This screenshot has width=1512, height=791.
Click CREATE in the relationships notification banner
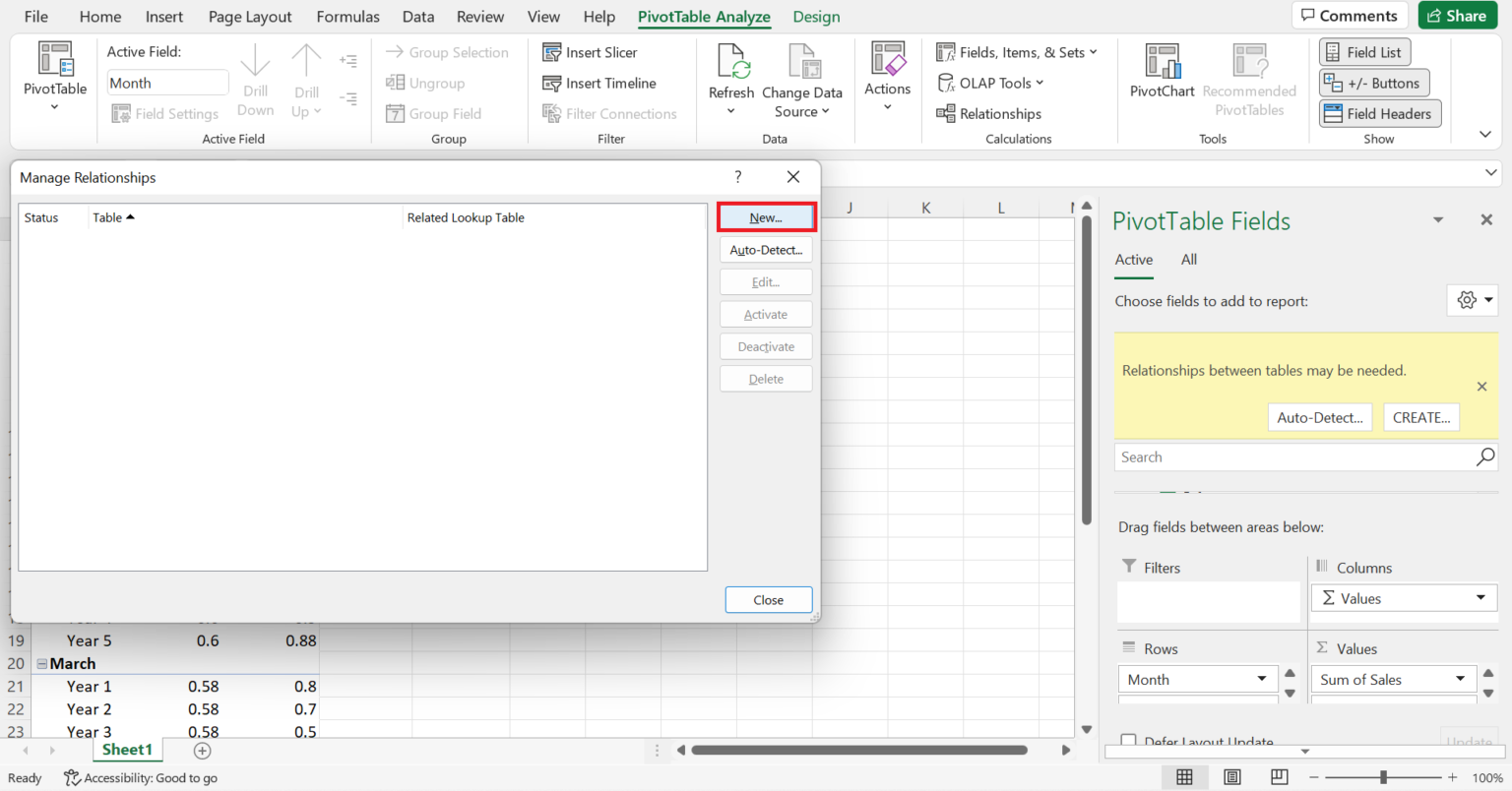coord(1420,416)
